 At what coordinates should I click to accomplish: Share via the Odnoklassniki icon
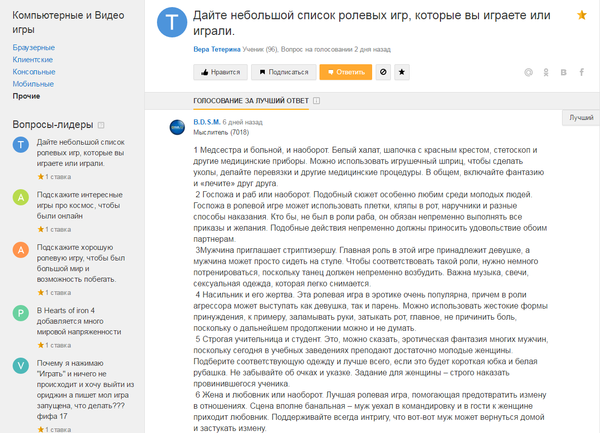coord(546,72)
